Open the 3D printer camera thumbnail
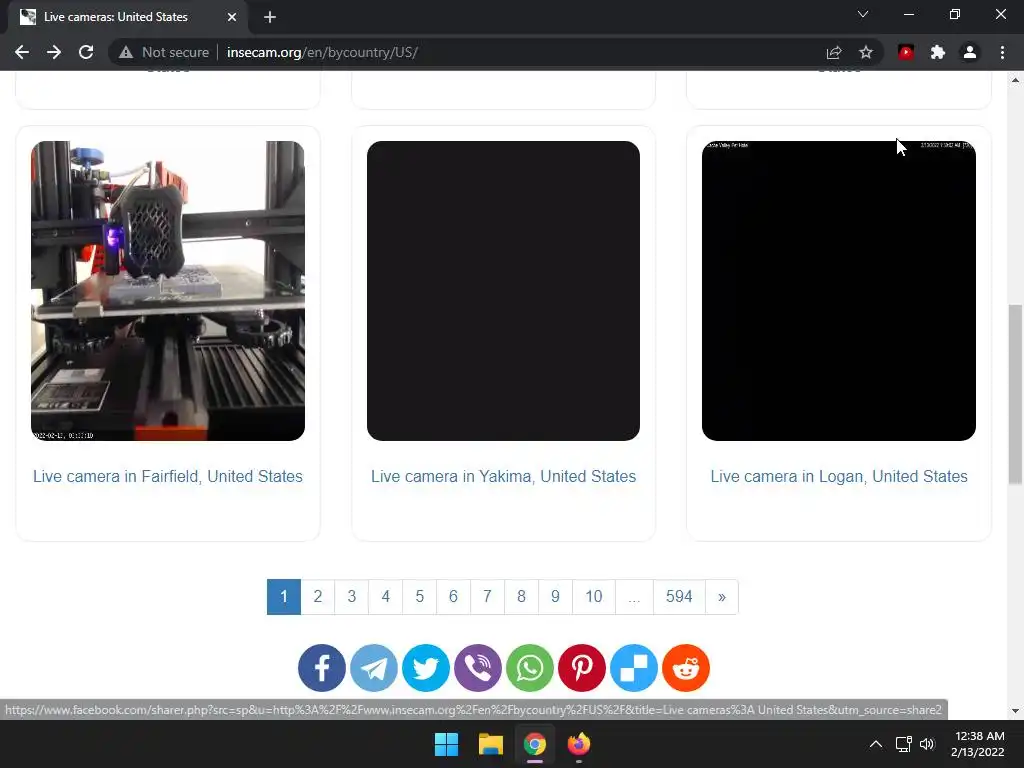The height and width of the screenshot is (768, 1024). point(168,291)
